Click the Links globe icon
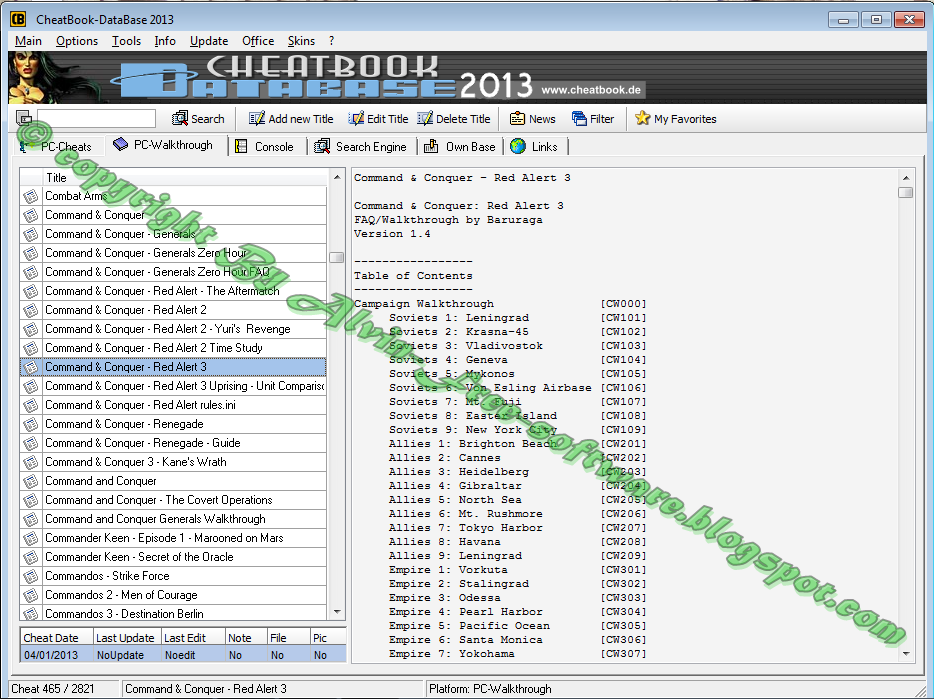The image size is (934, 699). coord(518,146)
